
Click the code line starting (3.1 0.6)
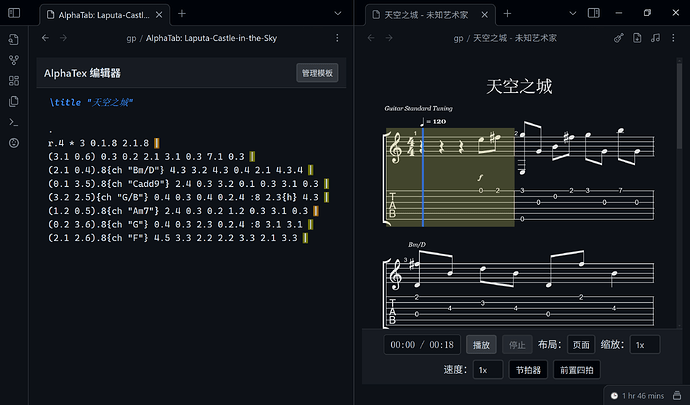click(151, 157)
